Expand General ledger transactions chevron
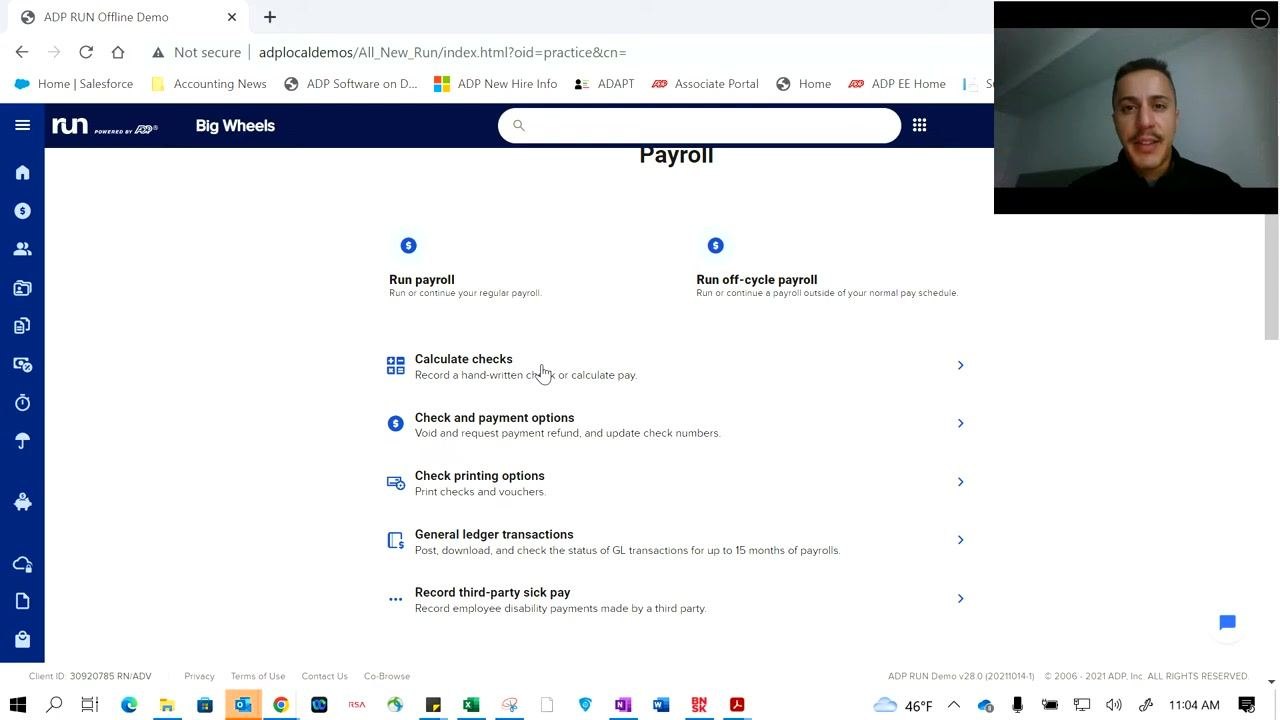 [x=960, y=540]
